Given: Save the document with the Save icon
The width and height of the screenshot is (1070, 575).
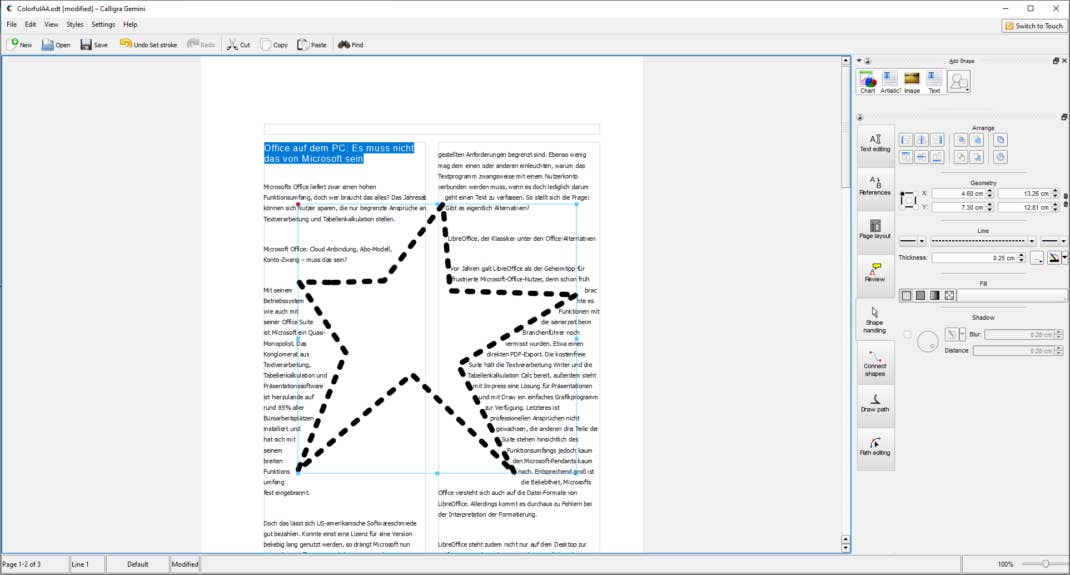Looking at the screenshot, I should [94, 44].
